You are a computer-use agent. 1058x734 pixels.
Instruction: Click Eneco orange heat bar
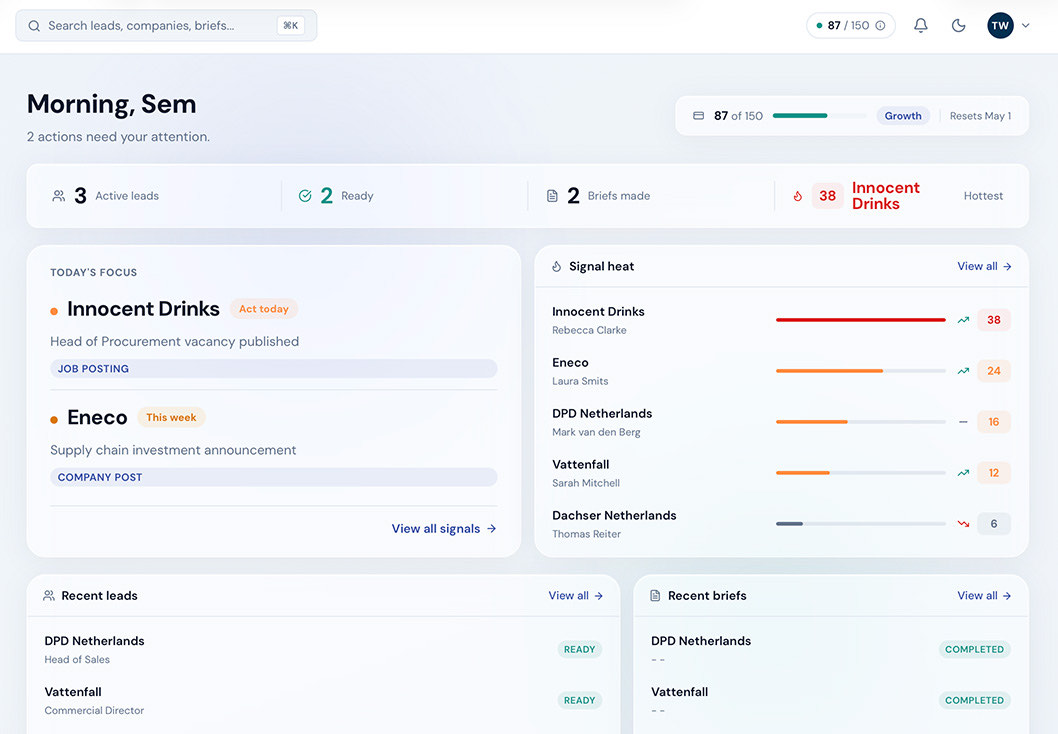860,371
